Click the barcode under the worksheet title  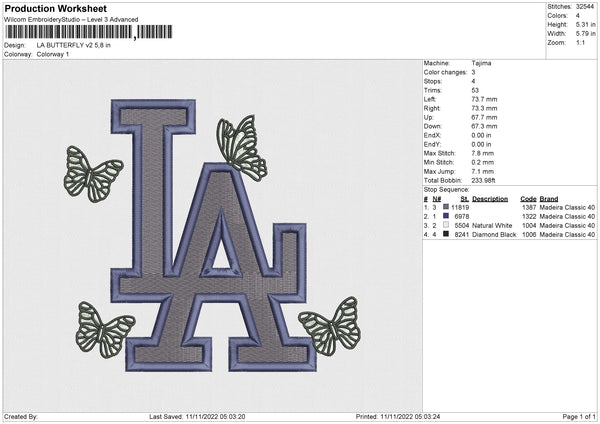click(x=88, y=32)
